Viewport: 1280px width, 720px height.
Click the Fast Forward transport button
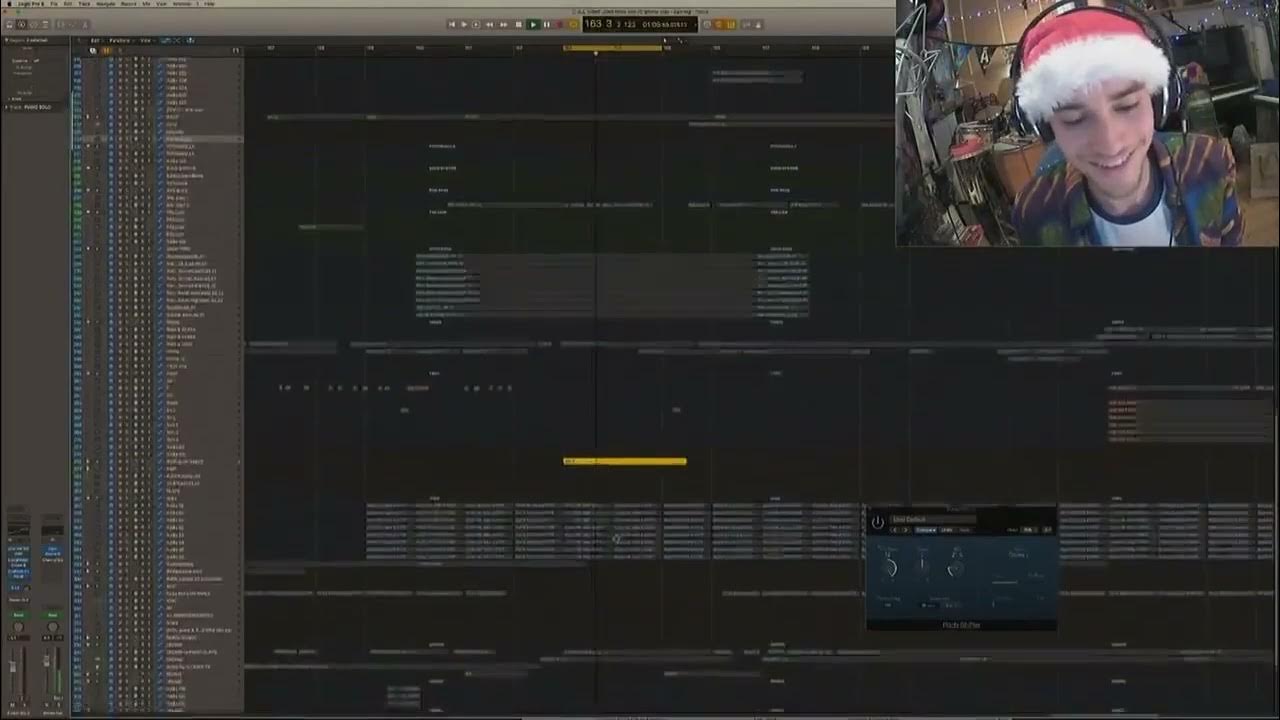504,24
